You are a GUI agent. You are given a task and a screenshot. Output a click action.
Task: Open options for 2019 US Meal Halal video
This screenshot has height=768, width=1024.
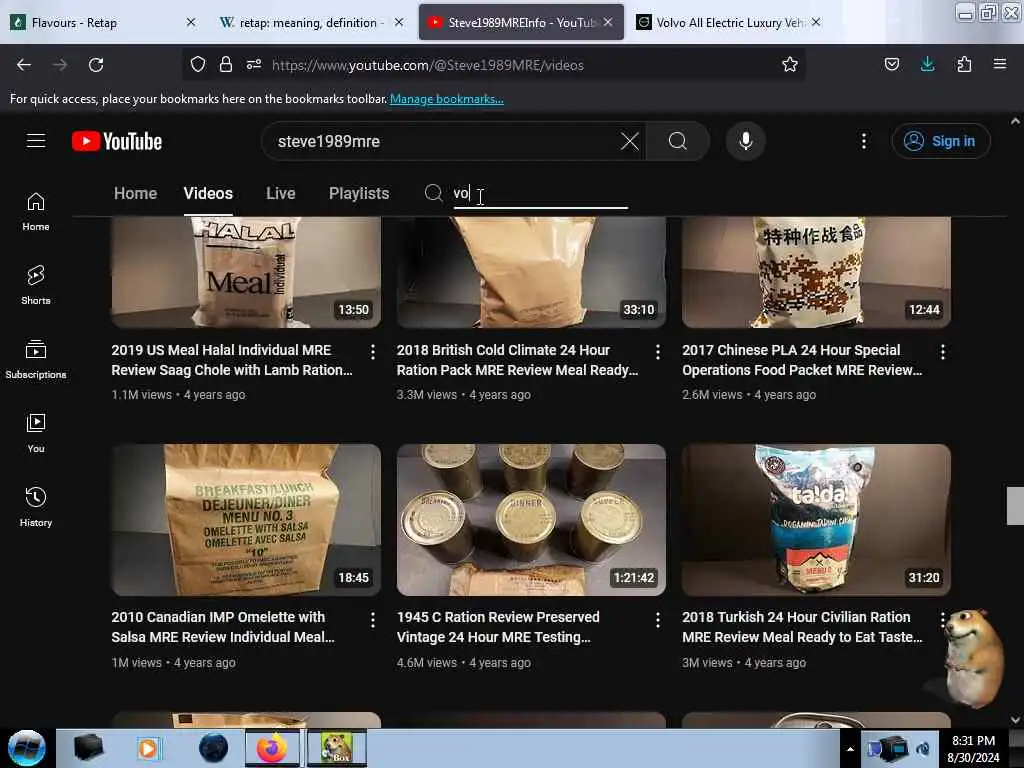[372, 352]
